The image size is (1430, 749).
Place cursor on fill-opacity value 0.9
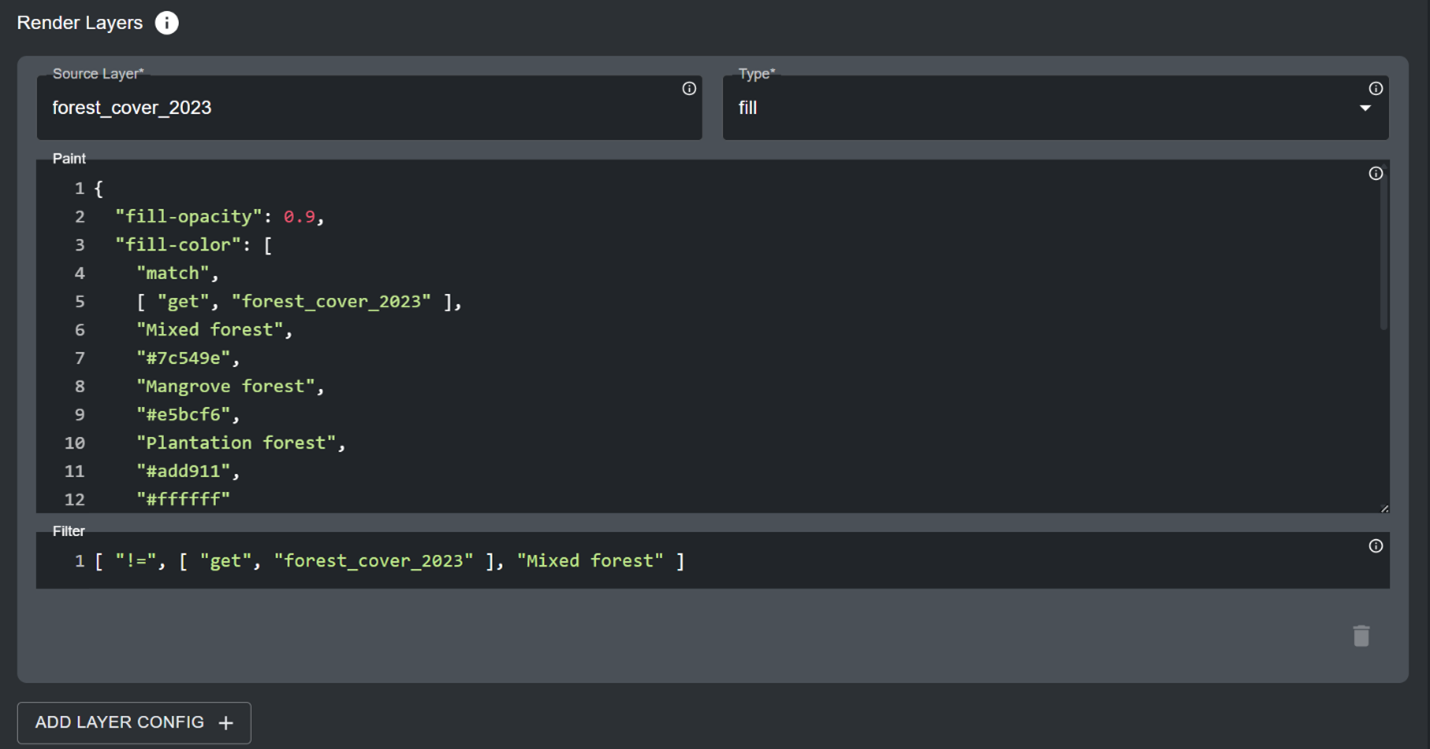(299, 217)
